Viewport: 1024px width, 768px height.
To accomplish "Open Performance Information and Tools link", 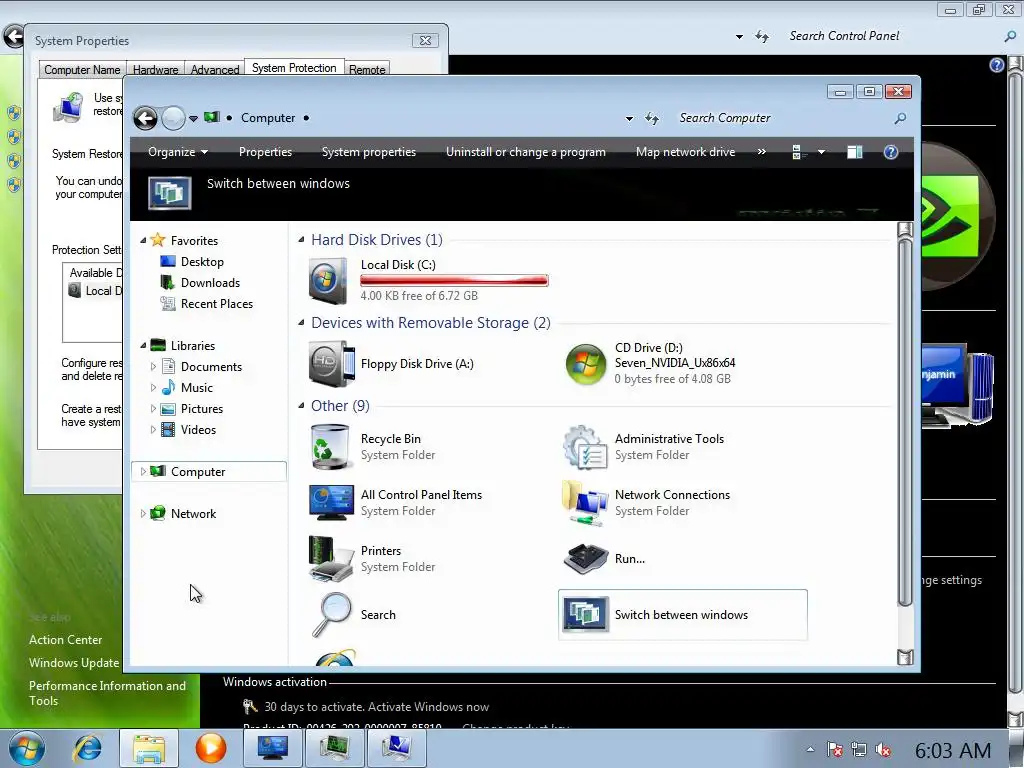I will click(107, 693).
